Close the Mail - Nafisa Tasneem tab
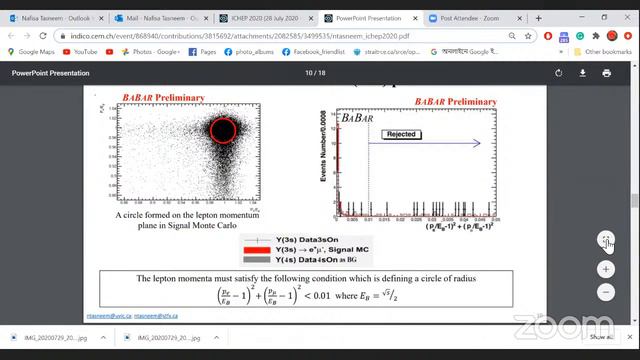640x360 pixels. 206,18
